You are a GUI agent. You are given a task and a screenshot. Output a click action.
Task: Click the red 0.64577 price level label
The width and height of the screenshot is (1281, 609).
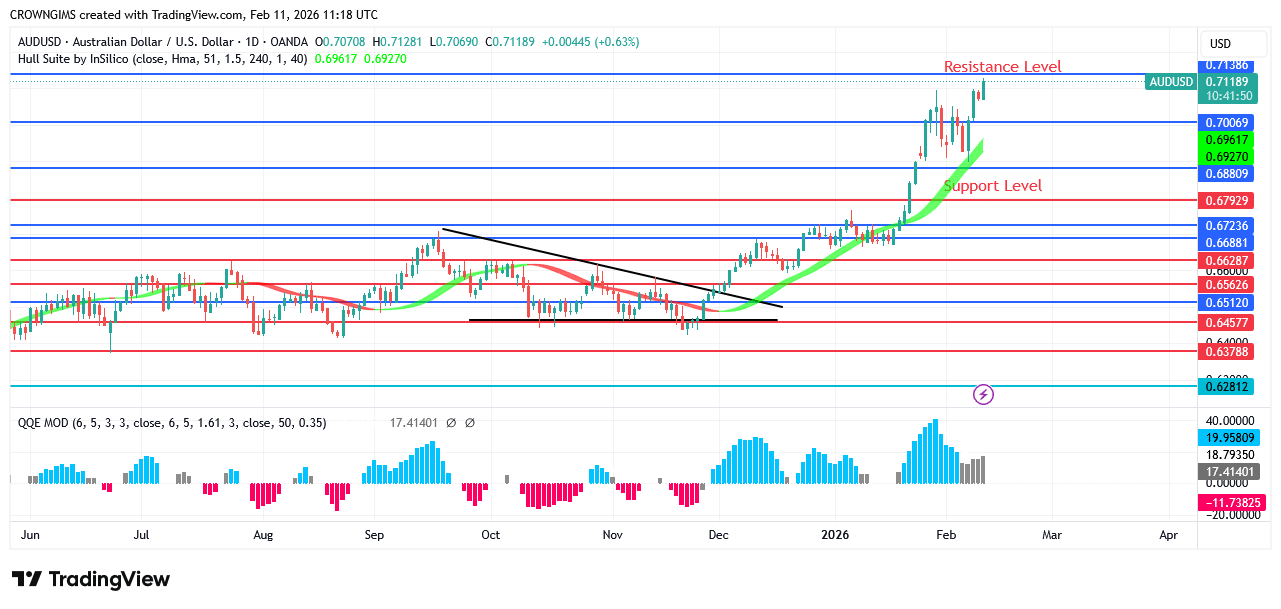coord(1226,322)
